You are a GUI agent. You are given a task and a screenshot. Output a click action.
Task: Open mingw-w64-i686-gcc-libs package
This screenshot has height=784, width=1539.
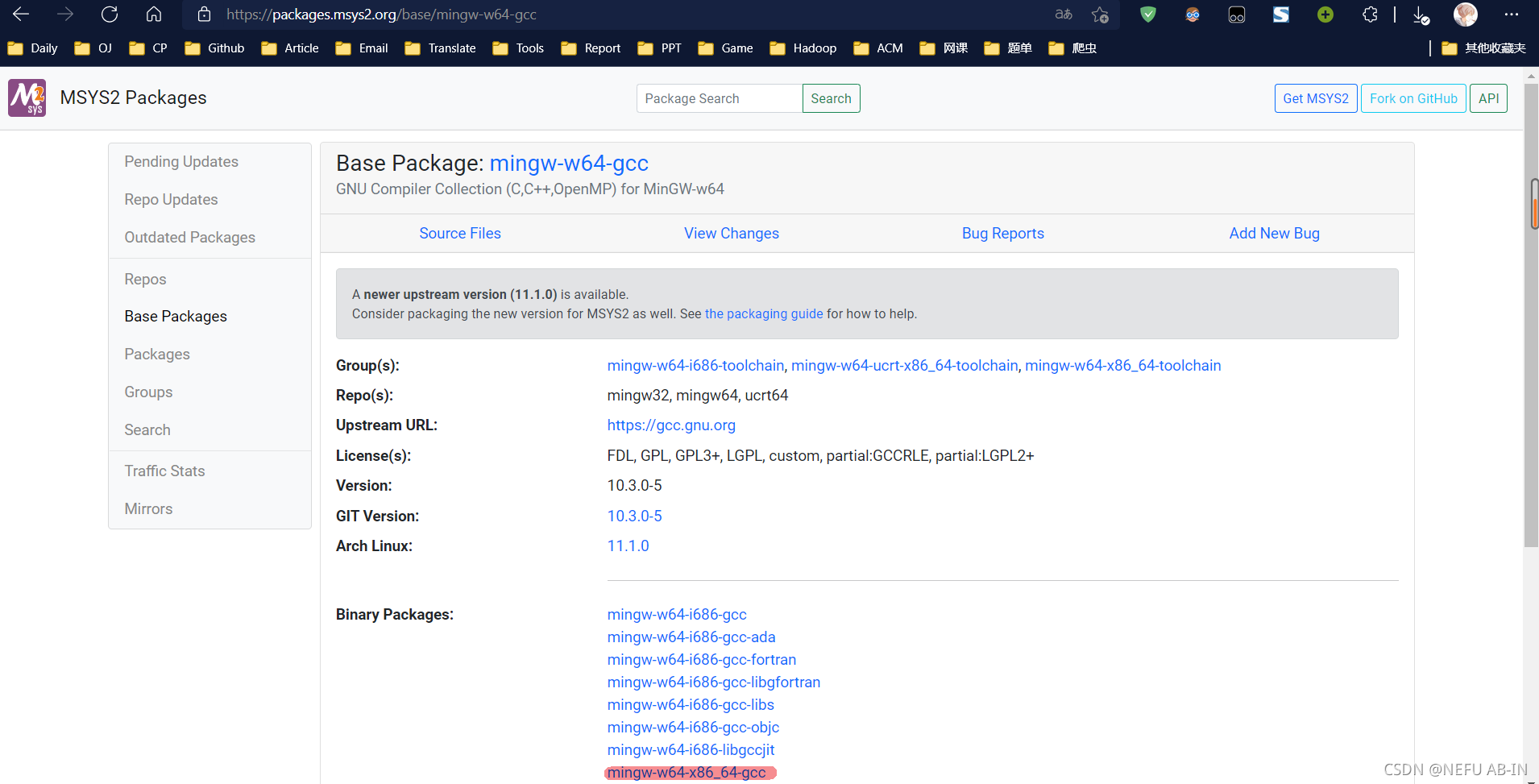[691, 705]
